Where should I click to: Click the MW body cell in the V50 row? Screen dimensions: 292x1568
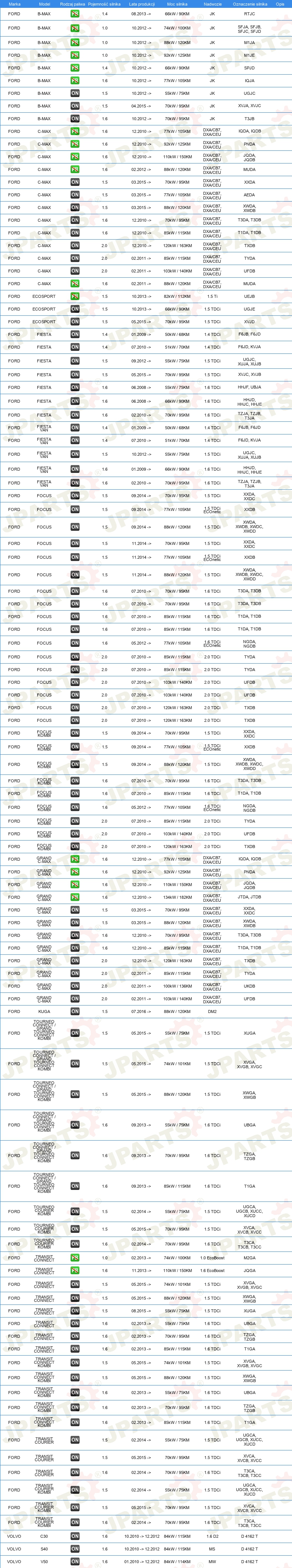(212, 1562)
